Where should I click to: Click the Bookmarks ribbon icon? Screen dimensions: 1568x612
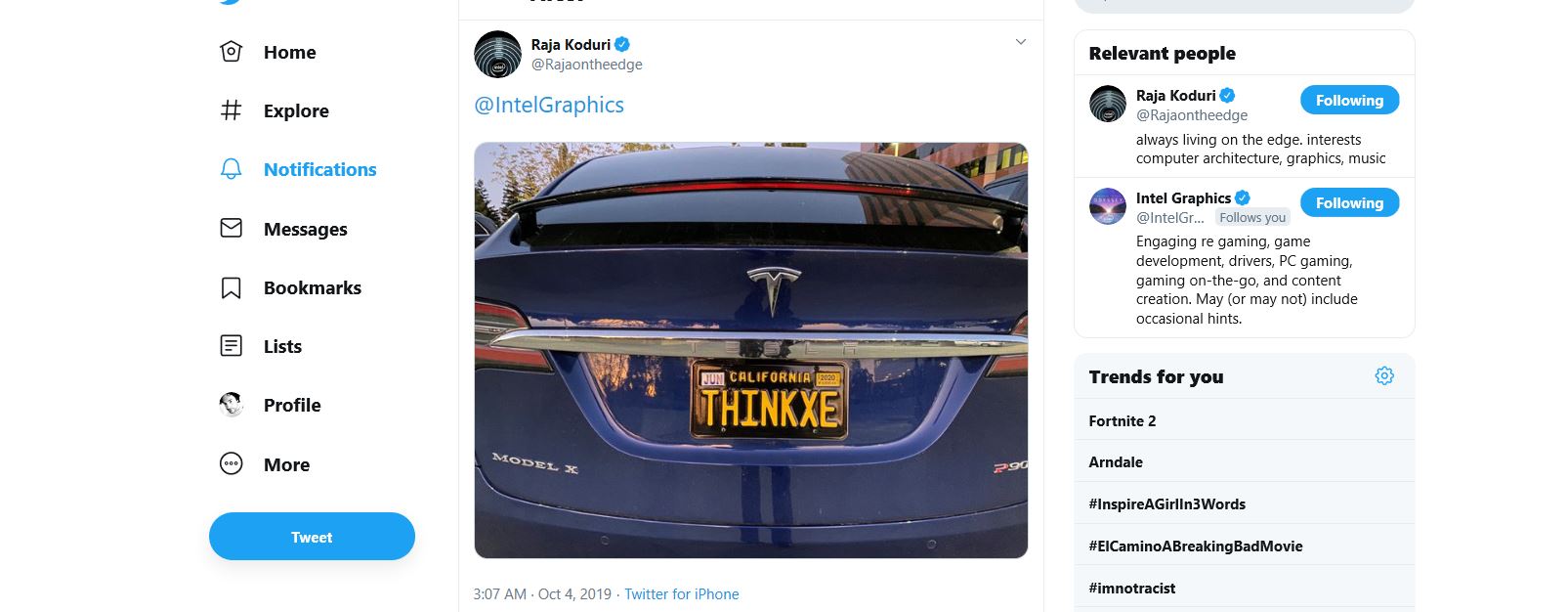[231, 287]
